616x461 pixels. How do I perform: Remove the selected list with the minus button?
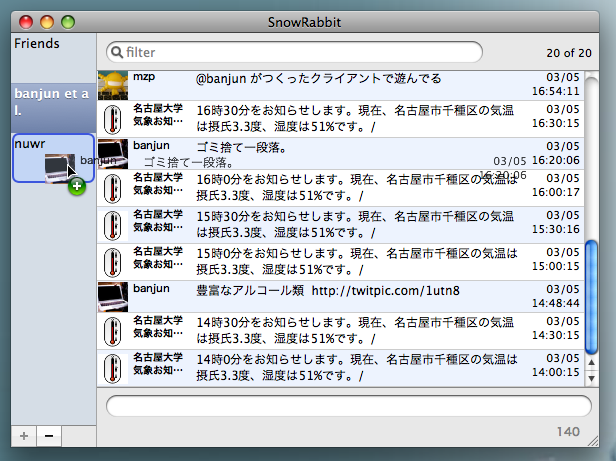point(49,436)
